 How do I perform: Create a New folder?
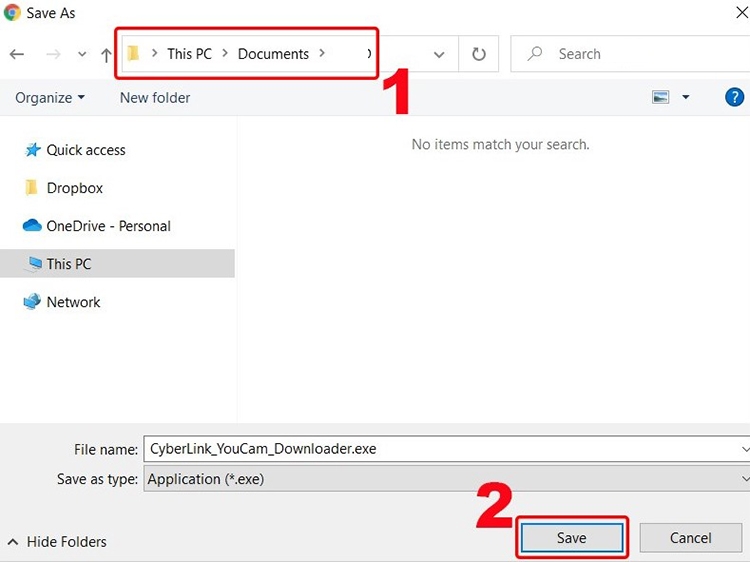[x=155, y=98]
